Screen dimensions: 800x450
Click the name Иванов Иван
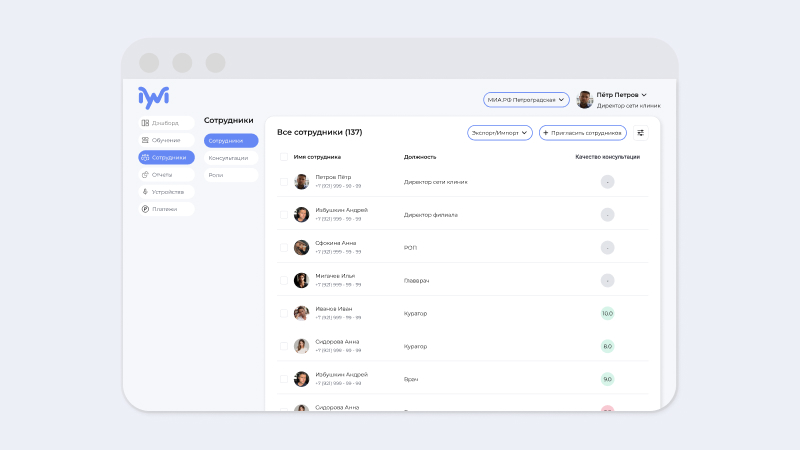(x=334, y=309)
